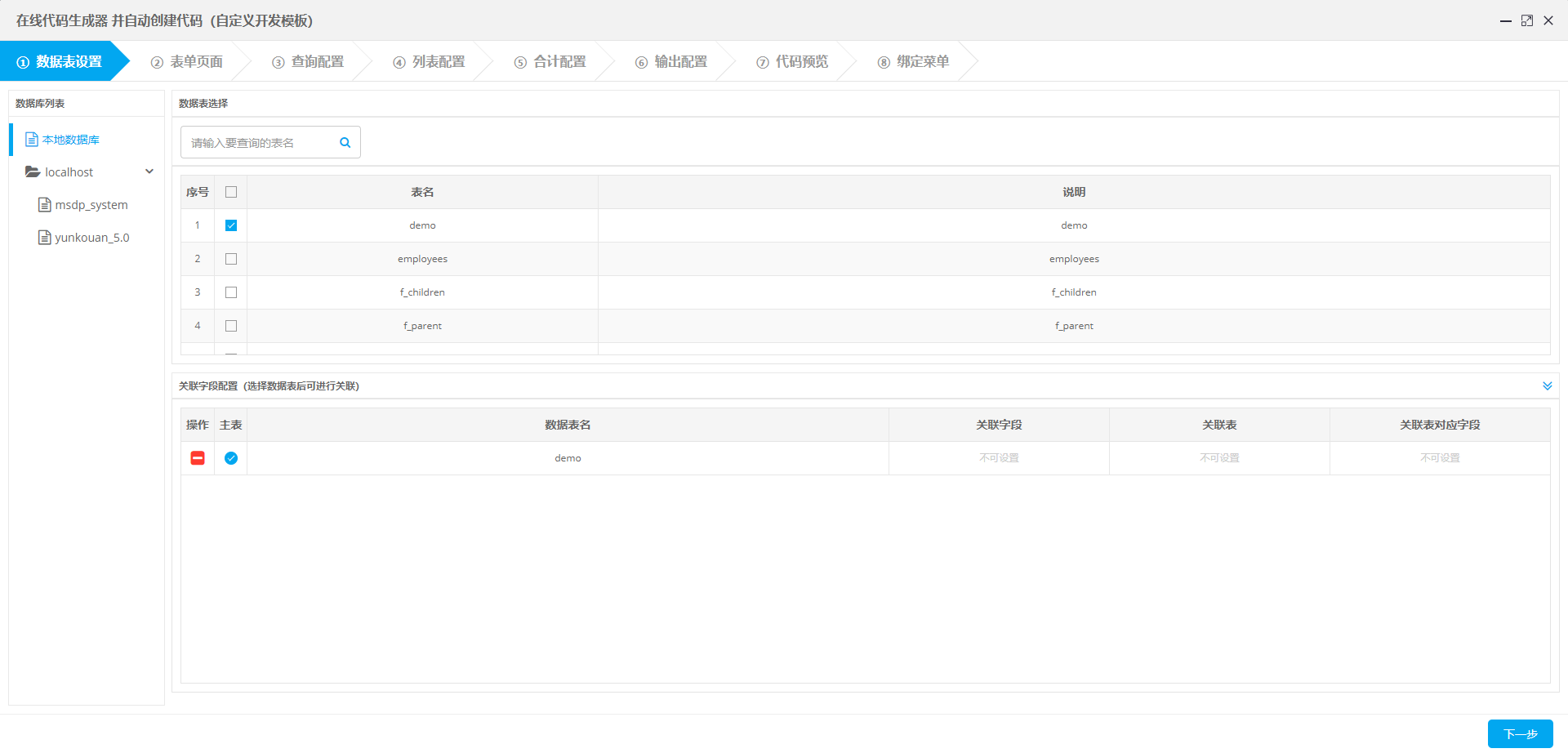Collapse the 关联字段配置 panel with double-chevron icon
The width and height of the screenshot is (1568, 753).
click(1547, 386)
